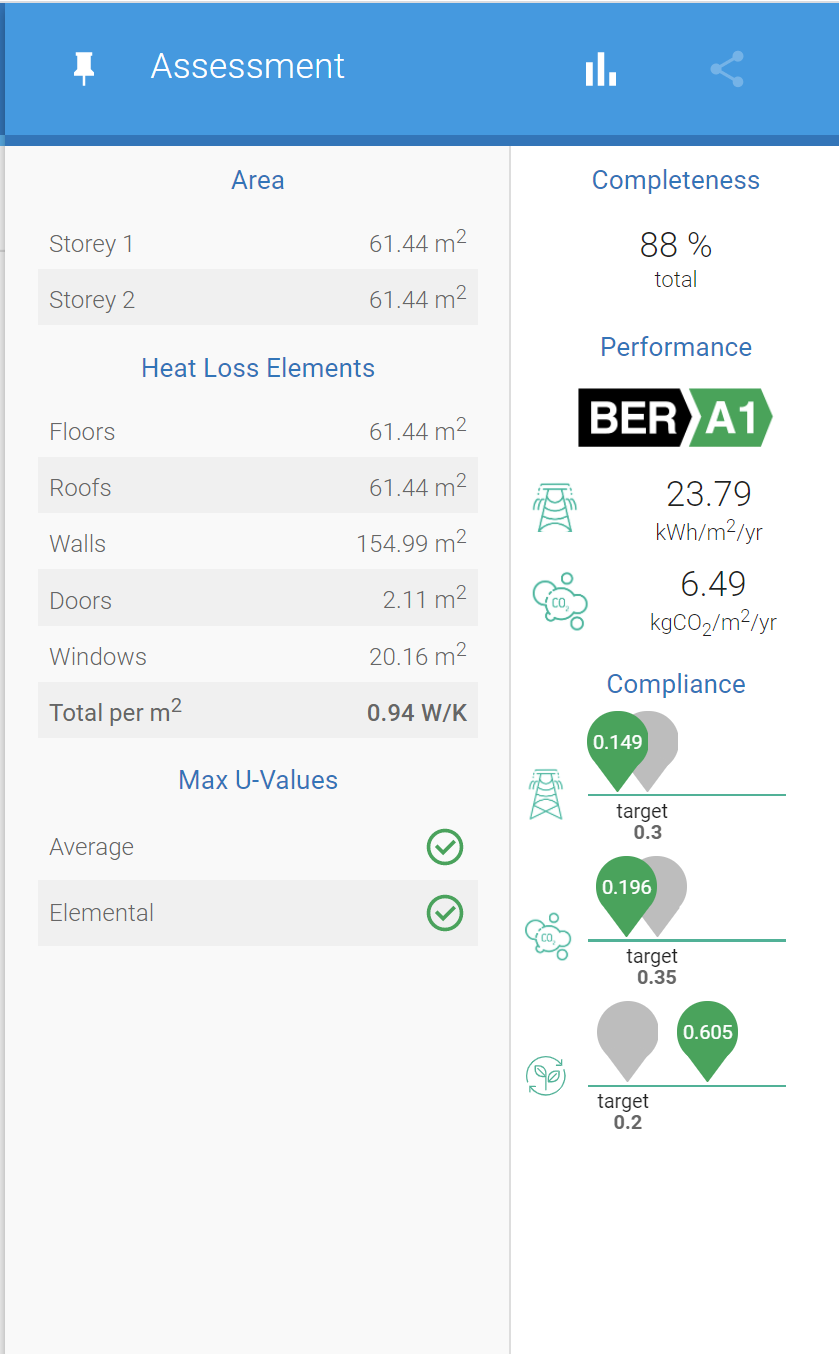The width and height of the screenshot is (839, 1354).
Task: Click the pin icon in header
Action: pyautogui.click(x=84, y=68)
